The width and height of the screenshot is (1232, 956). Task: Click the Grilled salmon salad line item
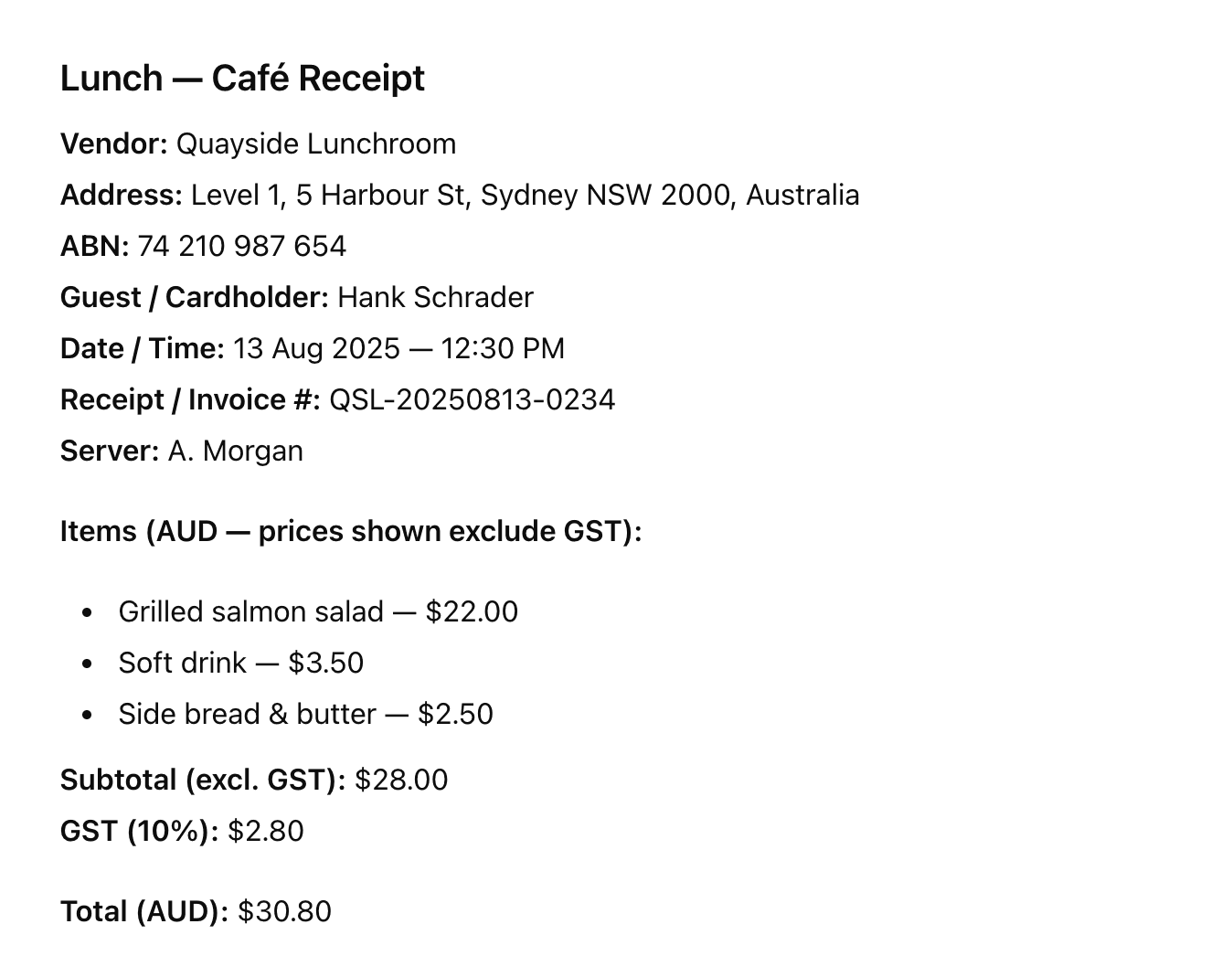(250, 612)
